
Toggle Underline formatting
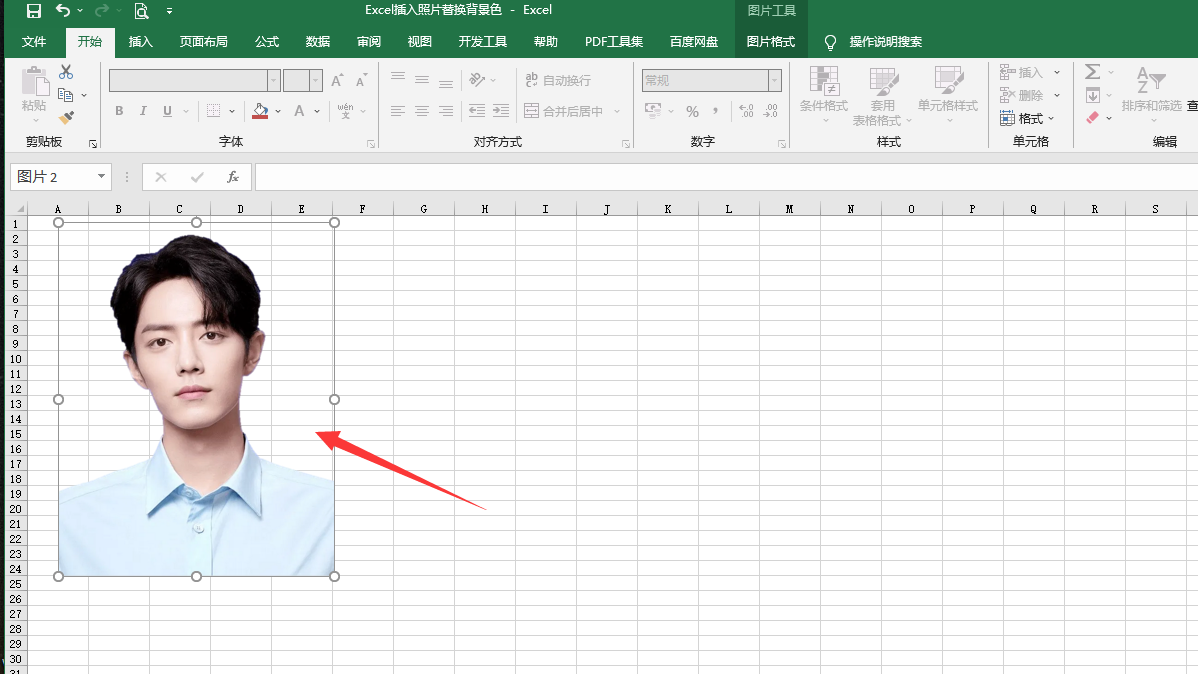pos(167,111)
